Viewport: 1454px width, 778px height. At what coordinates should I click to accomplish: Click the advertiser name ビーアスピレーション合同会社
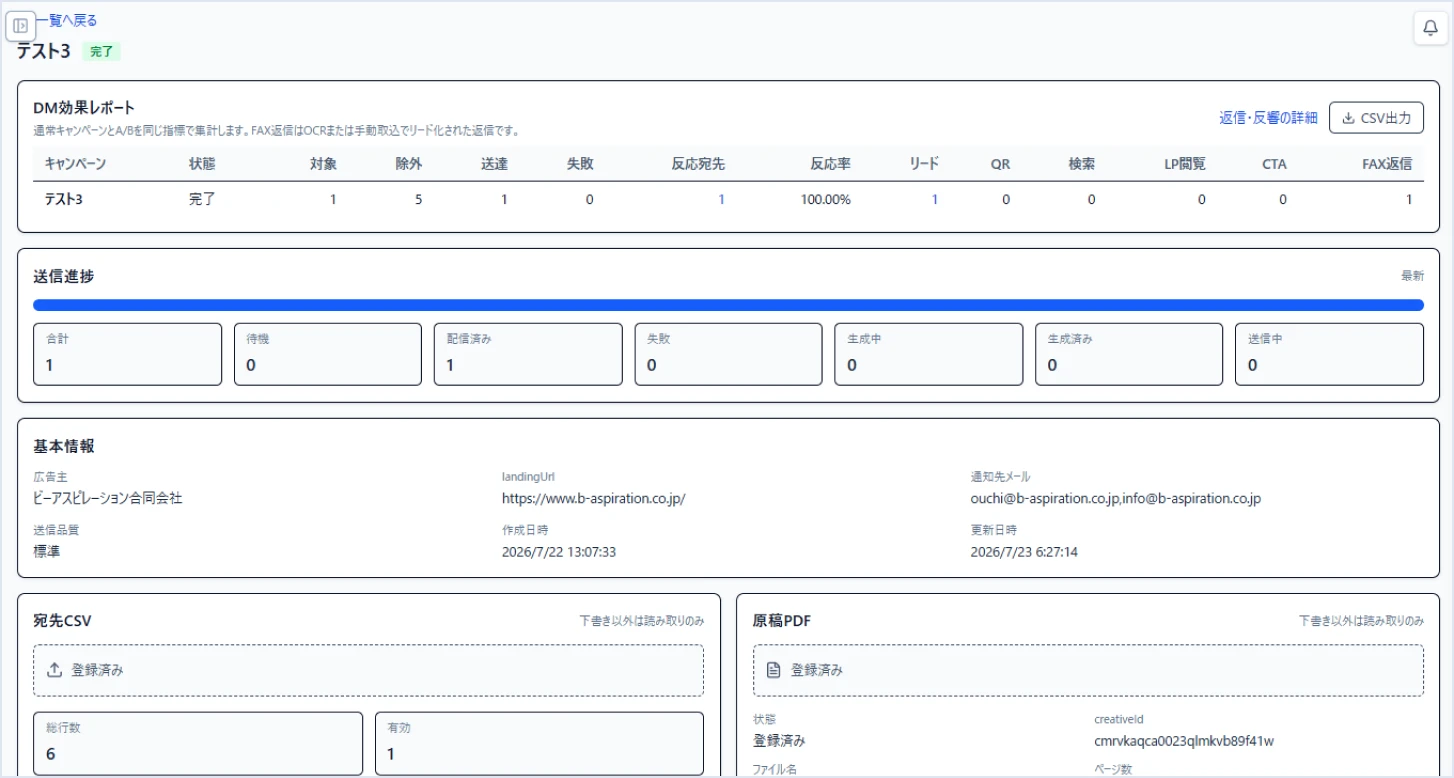point(108,498)
